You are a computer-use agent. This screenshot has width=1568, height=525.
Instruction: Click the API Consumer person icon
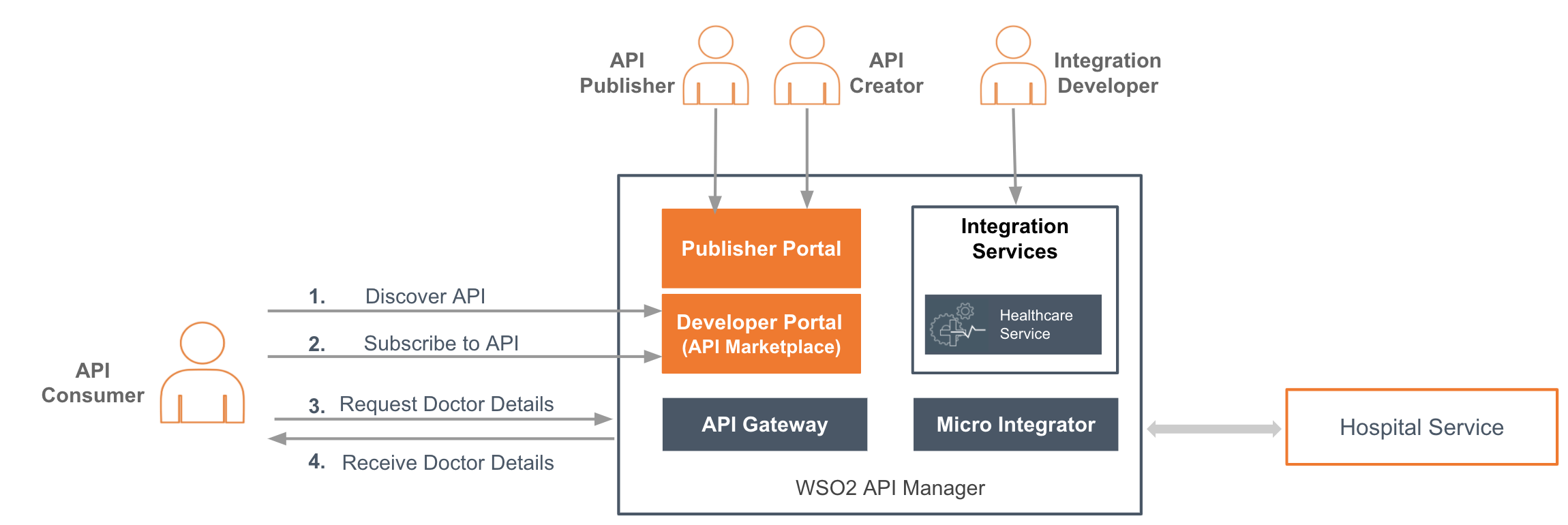(202, 373)
